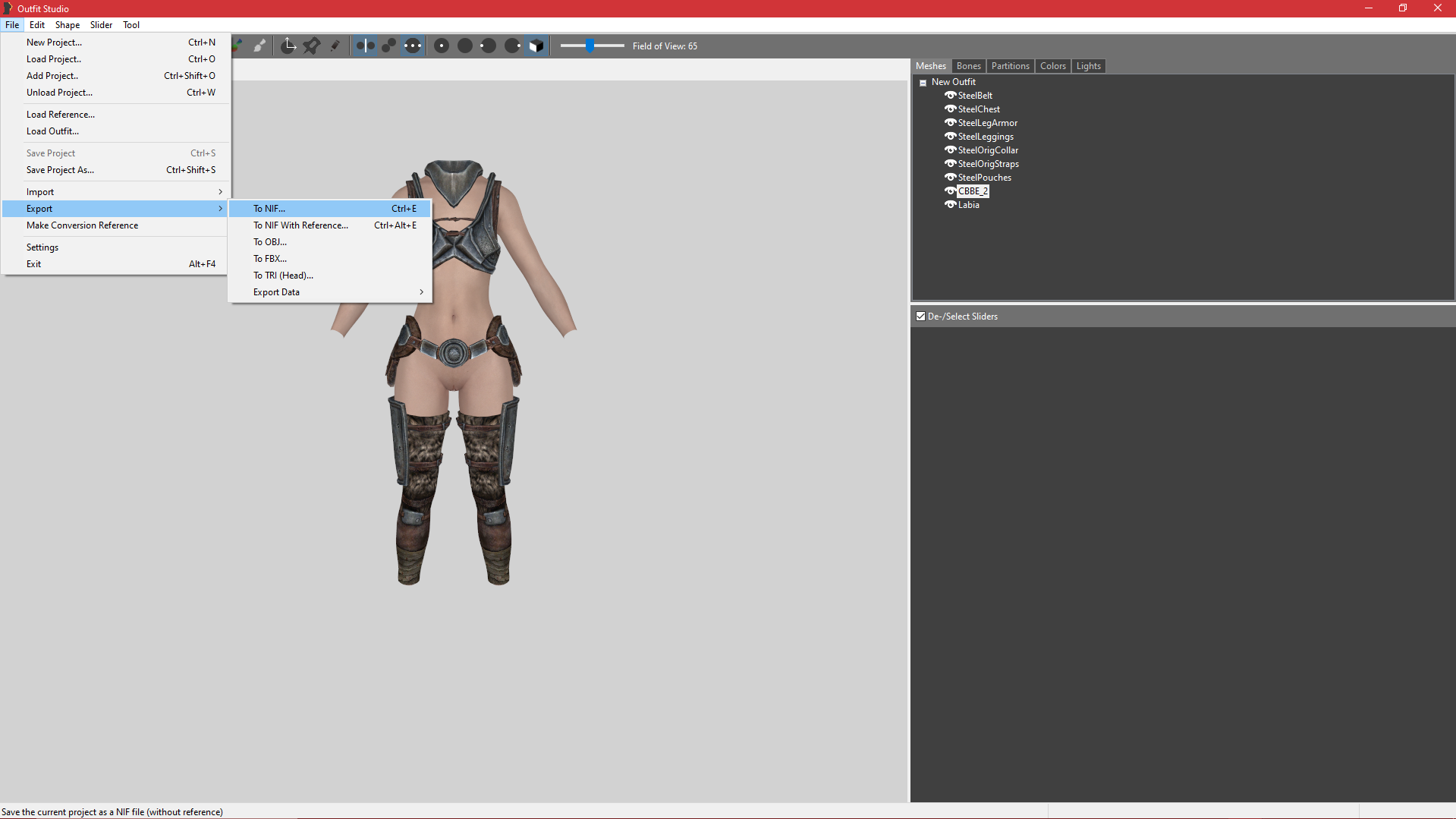Switch to Left view icon
1456x819 pixels.
(489, 46)
